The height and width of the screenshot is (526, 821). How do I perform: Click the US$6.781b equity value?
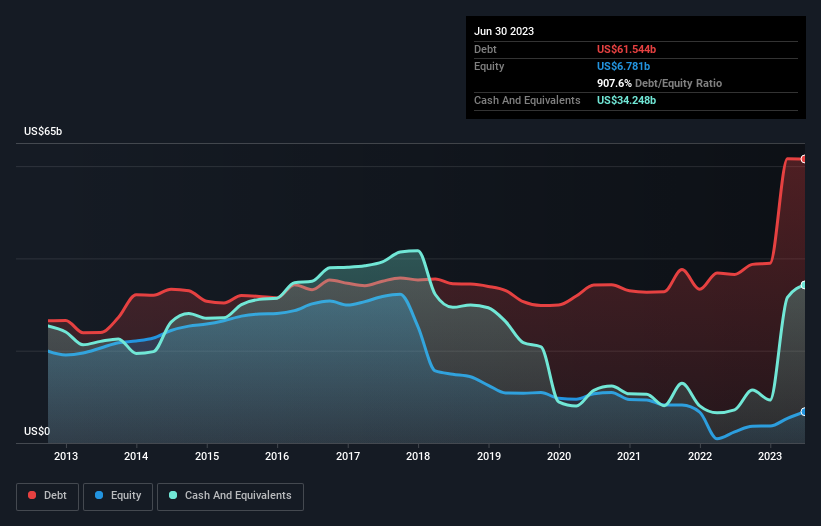coord(623,66)
